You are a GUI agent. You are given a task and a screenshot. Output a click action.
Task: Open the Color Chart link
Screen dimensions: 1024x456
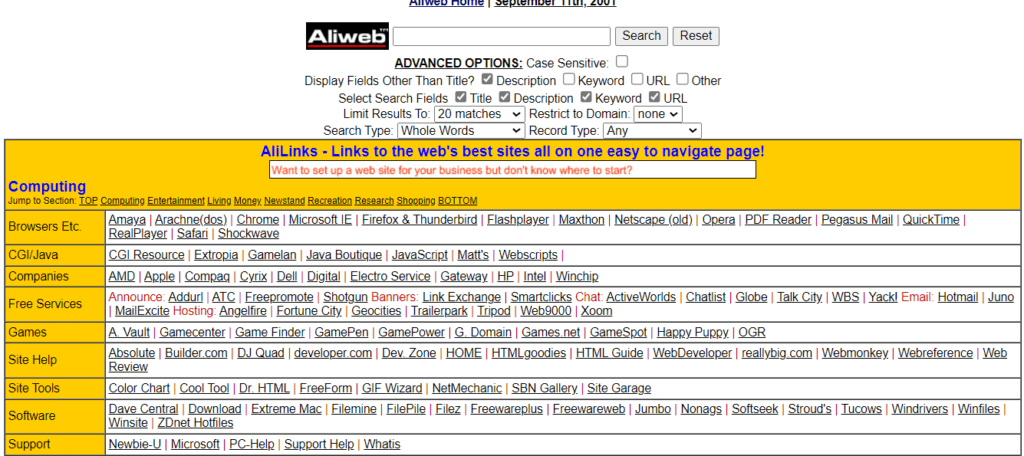pos(139,389)
